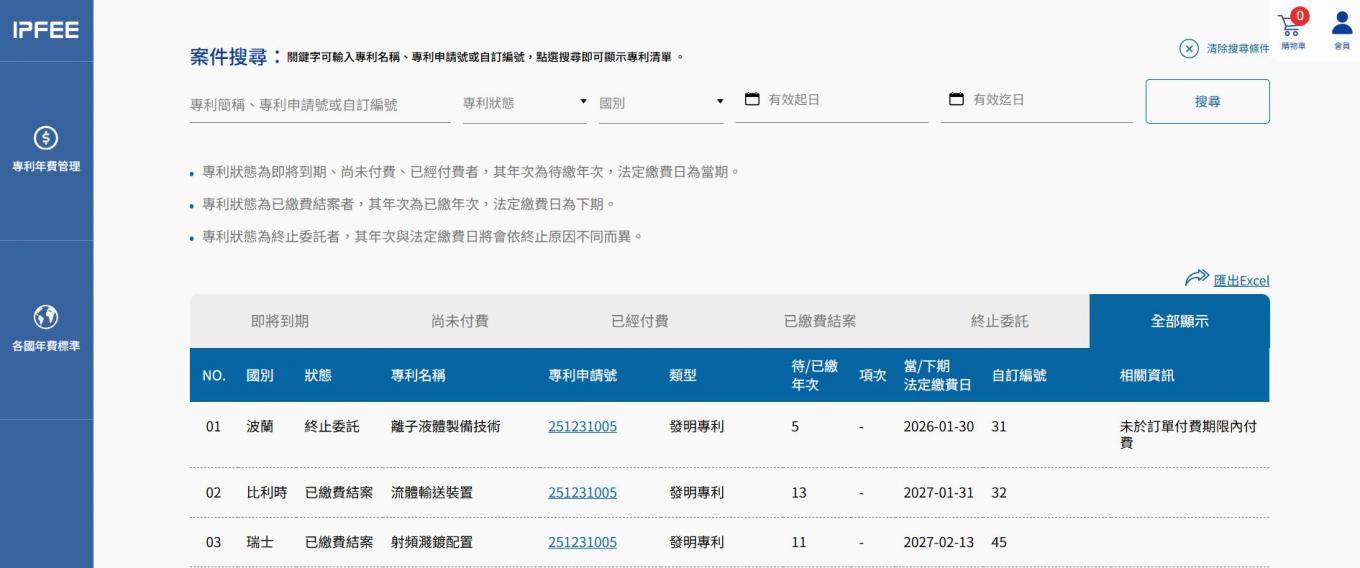Open application number link for 離子液體製備技術
Viewport: 1360px width, 568px height.
(582, 426)
